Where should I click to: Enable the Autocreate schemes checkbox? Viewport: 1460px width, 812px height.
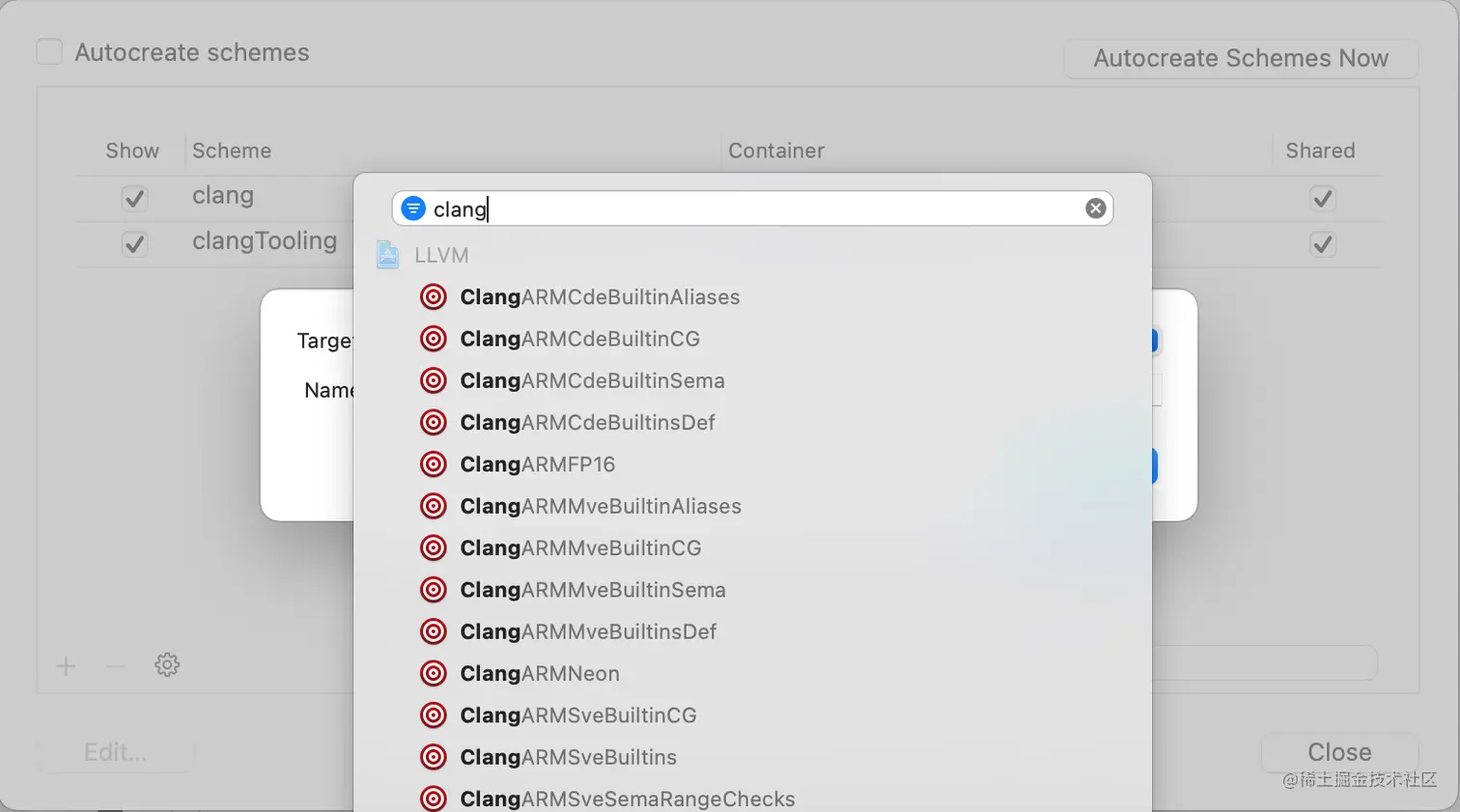coord(48,51)
